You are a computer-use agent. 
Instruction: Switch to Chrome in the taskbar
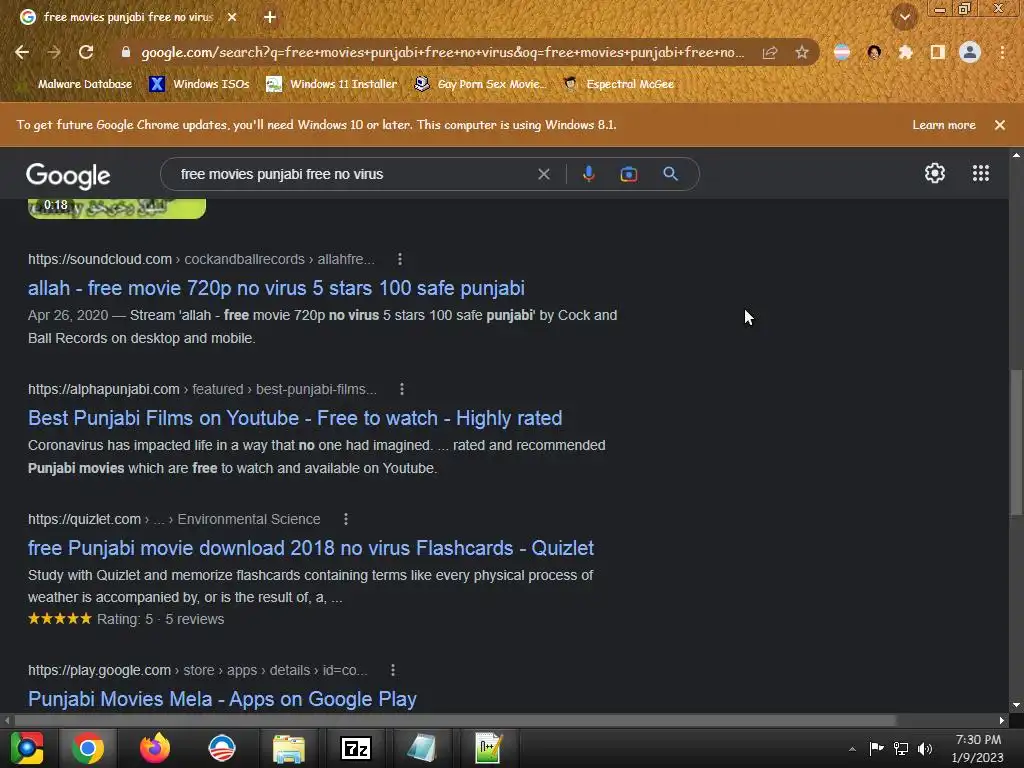88,748
